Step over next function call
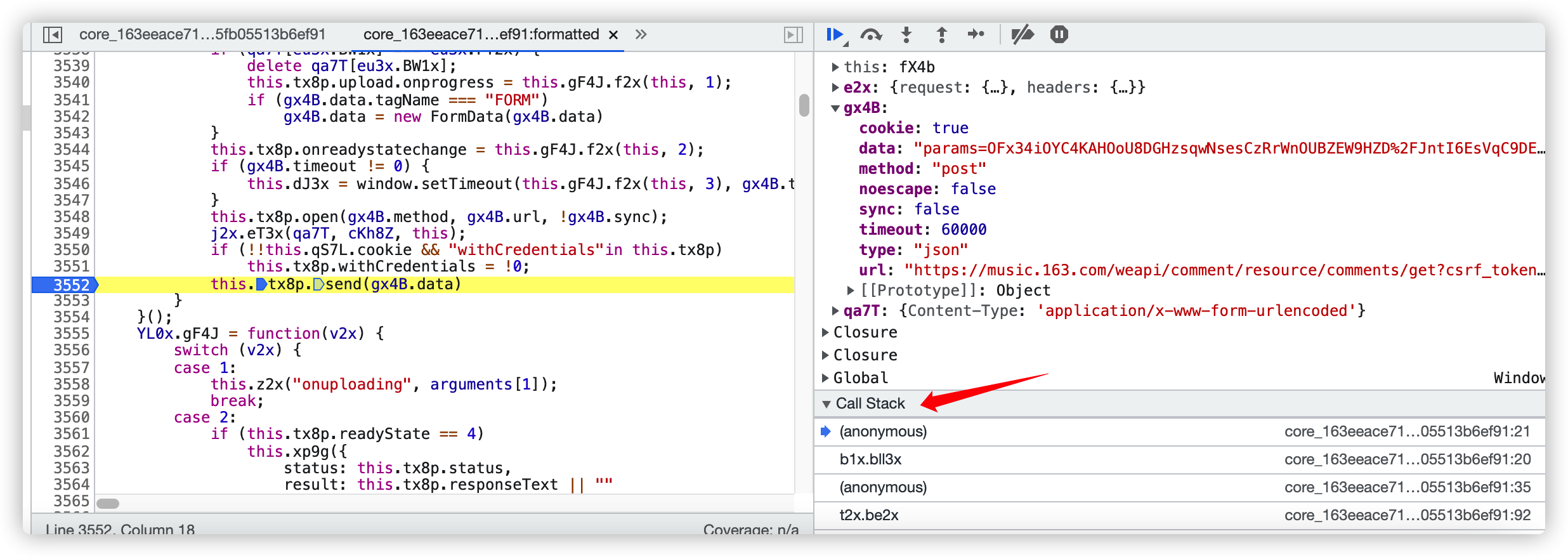1568x557 pixels. (872, 35)
